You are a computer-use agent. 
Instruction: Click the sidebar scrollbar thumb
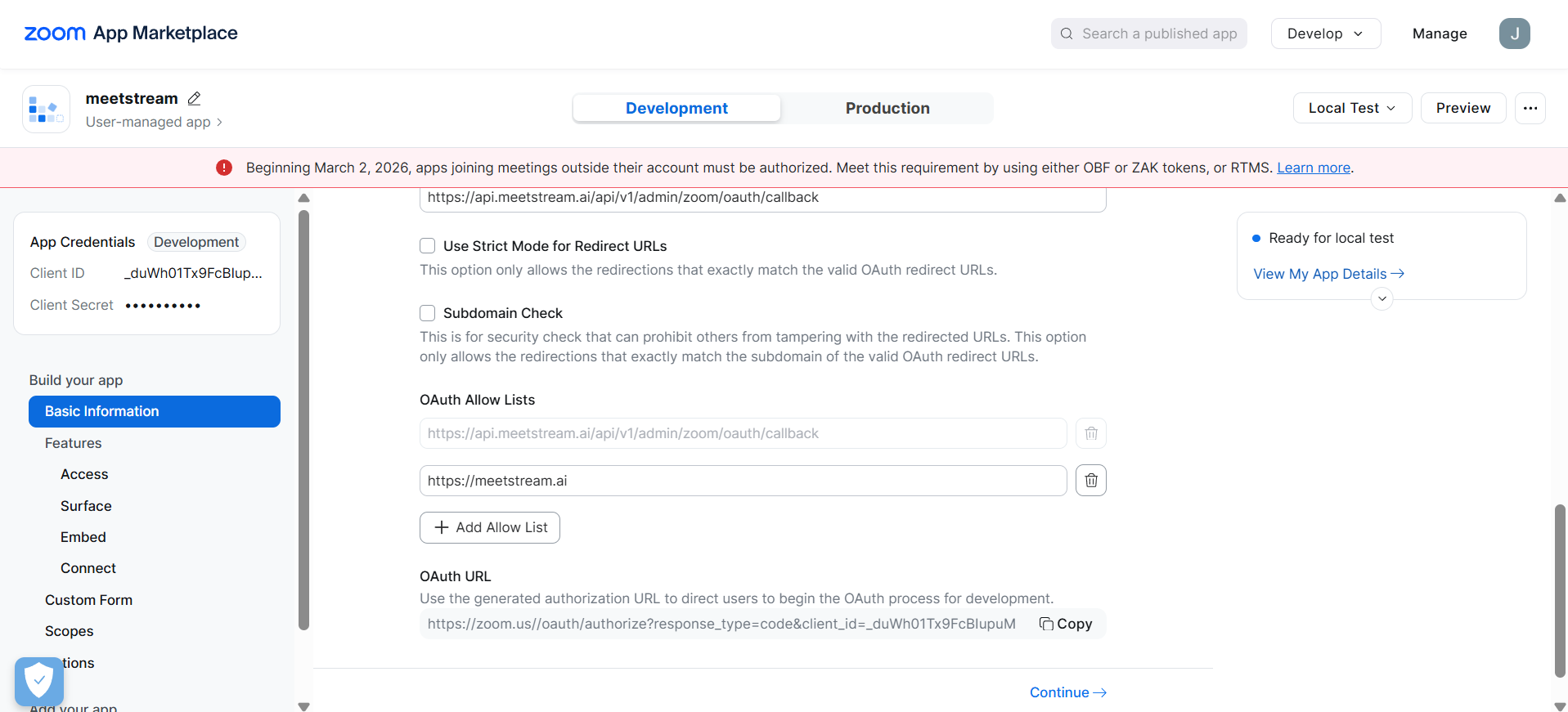303,420
